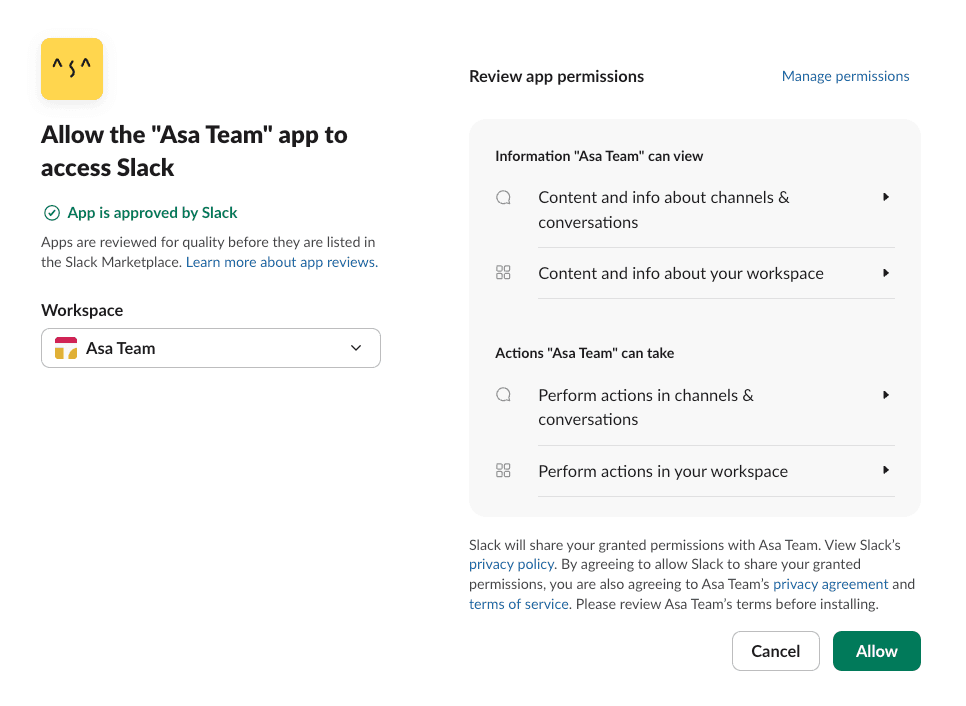The height and width of the screenshot is (706, 966).
Task: Click speech bubble icon beside view channels content
Action: point(504,198)
